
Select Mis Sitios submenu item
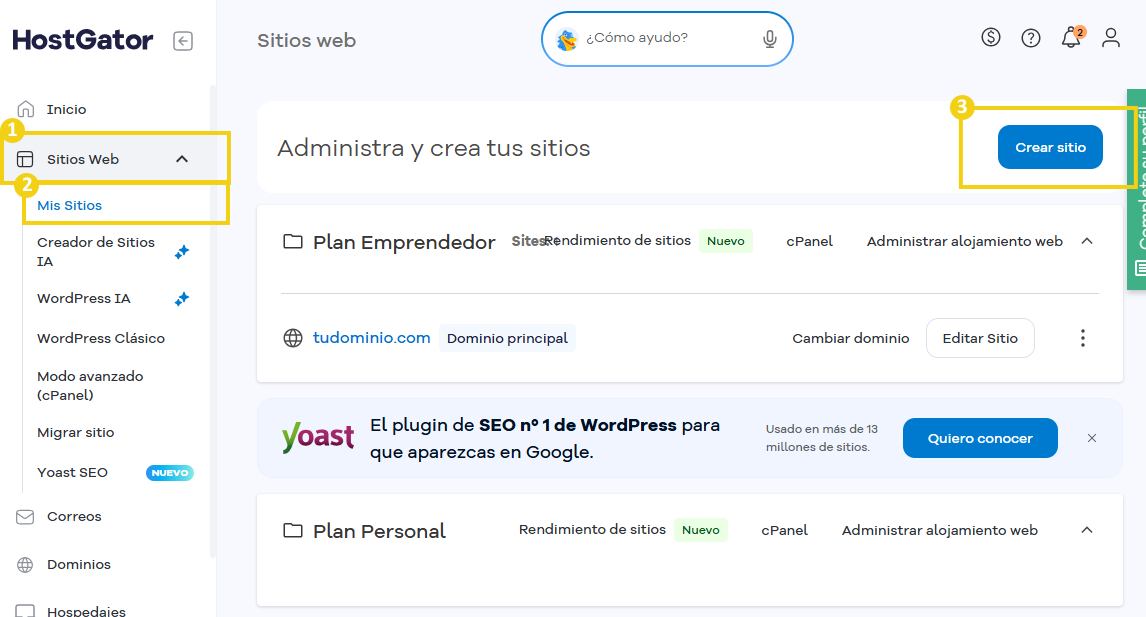tap(69, 205)
